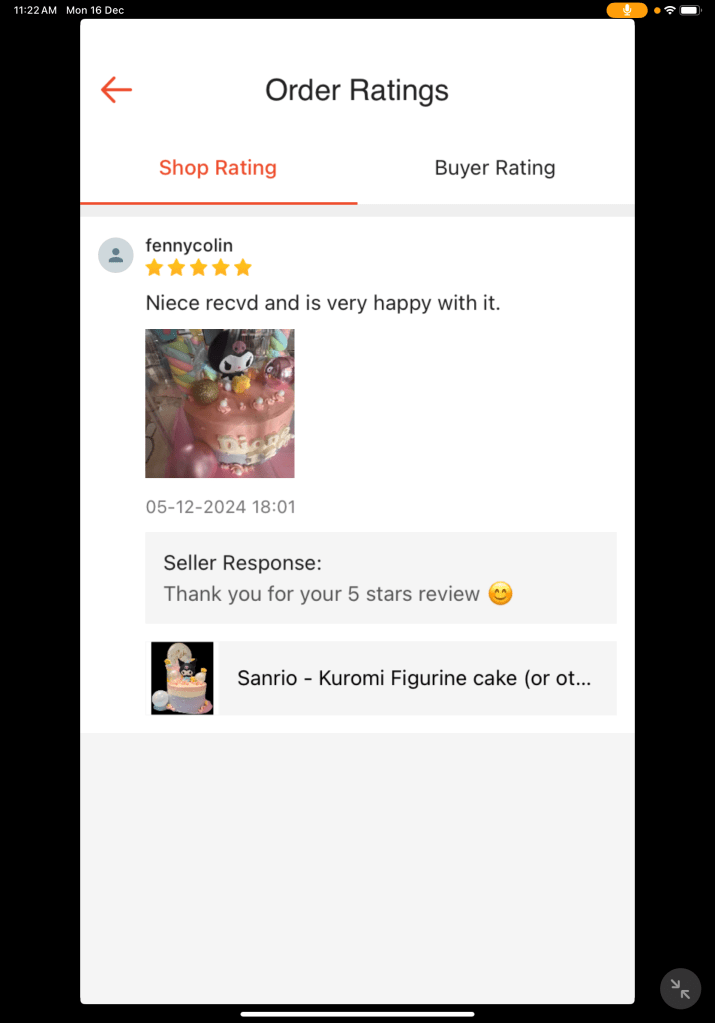
Task: Click the Order Ratings title
Action: [x=357, y=91]
